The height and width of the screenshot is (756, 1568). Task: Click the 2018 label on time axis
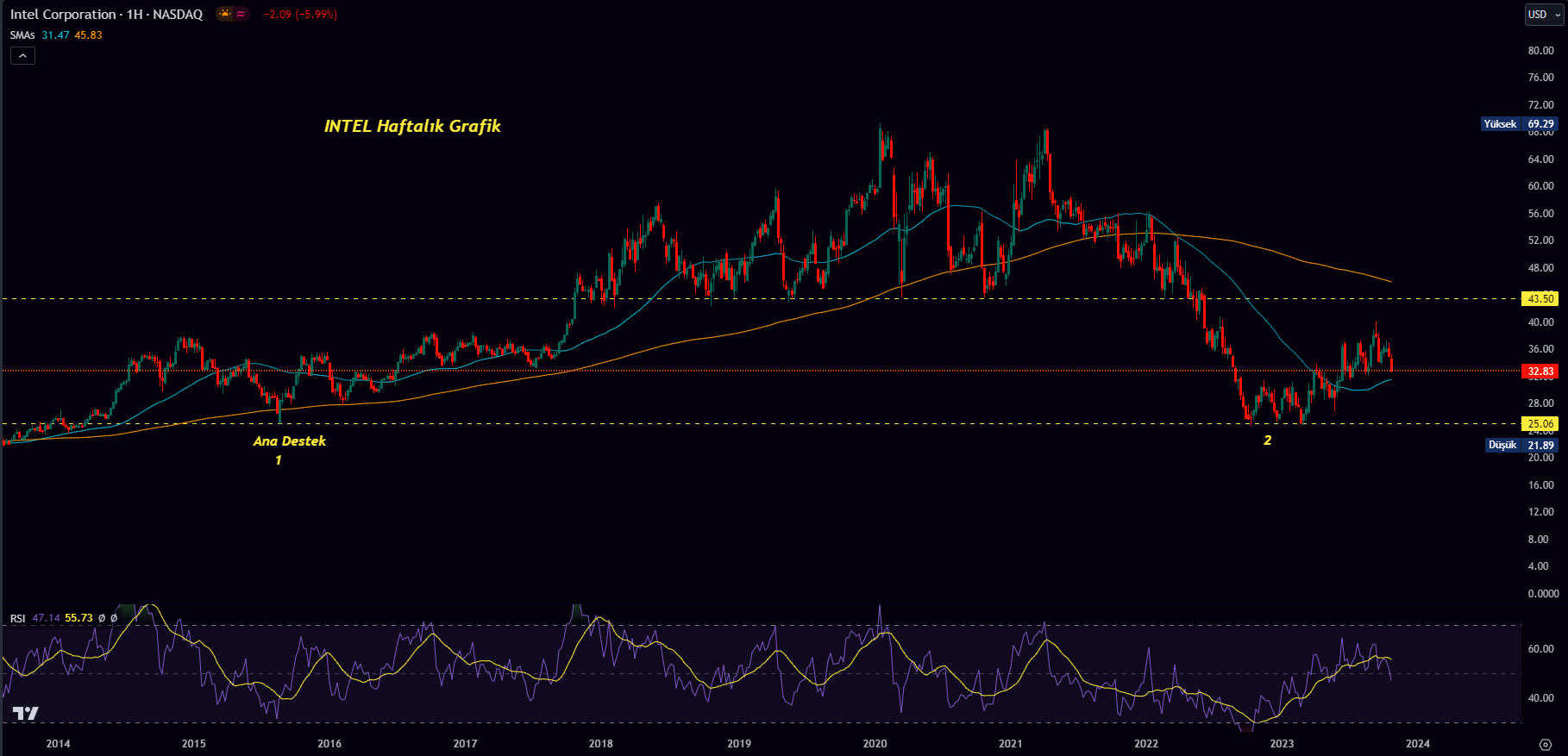[x=601, y=744]
